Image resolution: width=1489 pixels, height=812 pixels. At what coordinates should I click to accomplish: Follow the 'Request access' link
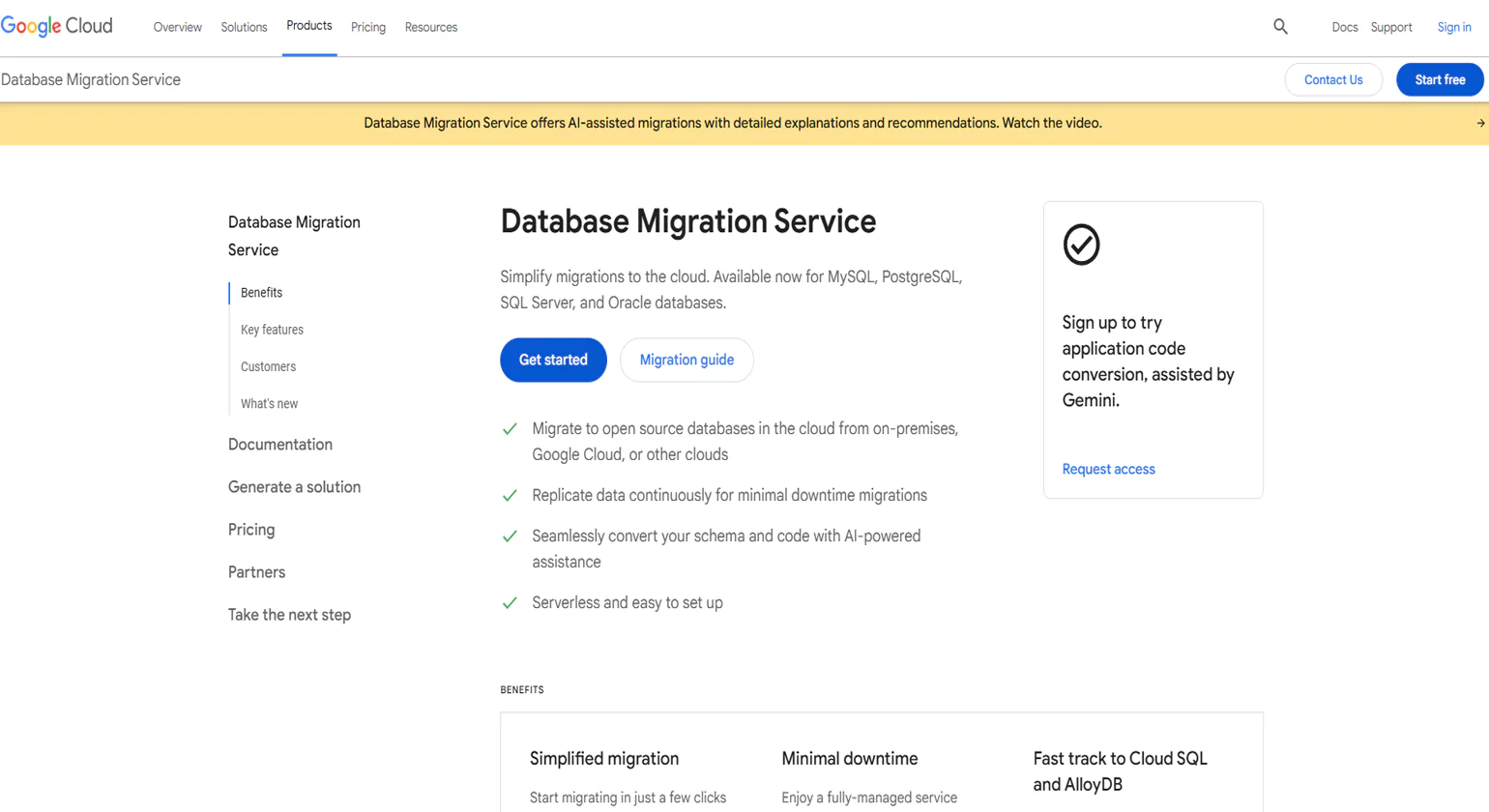(1108, 469)
